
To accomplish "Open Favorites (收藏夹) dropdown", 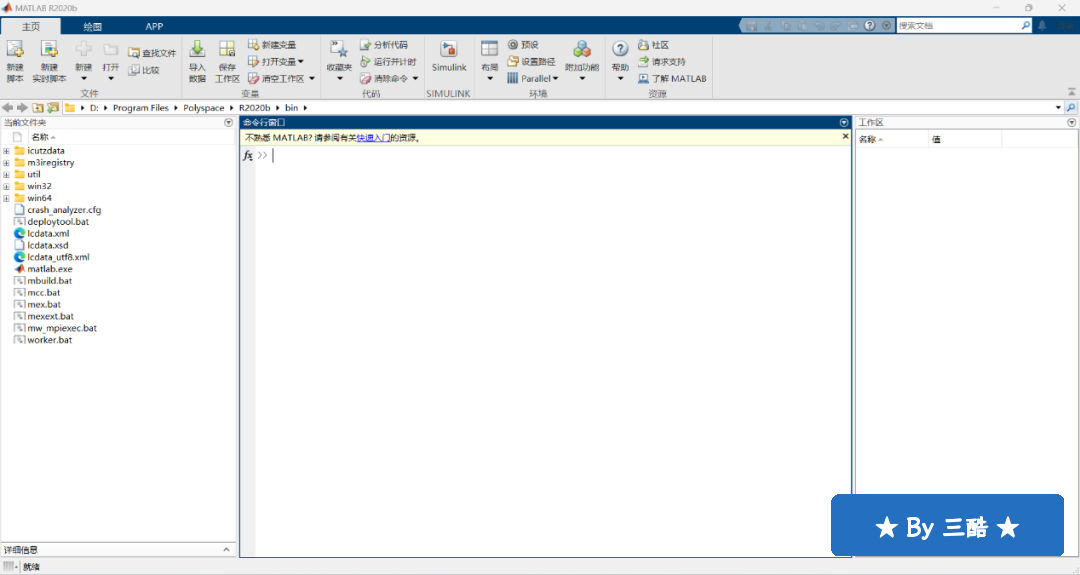I will click(339, 61).
